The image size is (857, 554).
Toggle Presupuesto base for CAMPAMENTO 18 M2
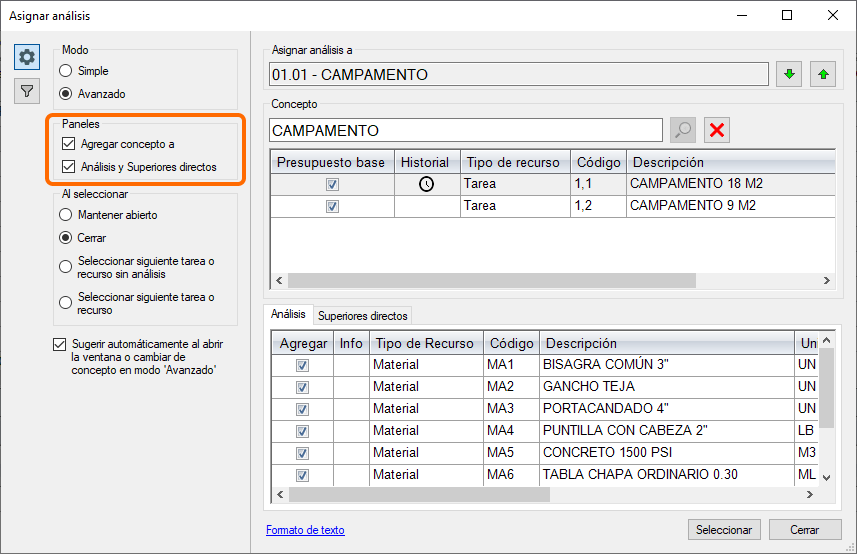332,185
